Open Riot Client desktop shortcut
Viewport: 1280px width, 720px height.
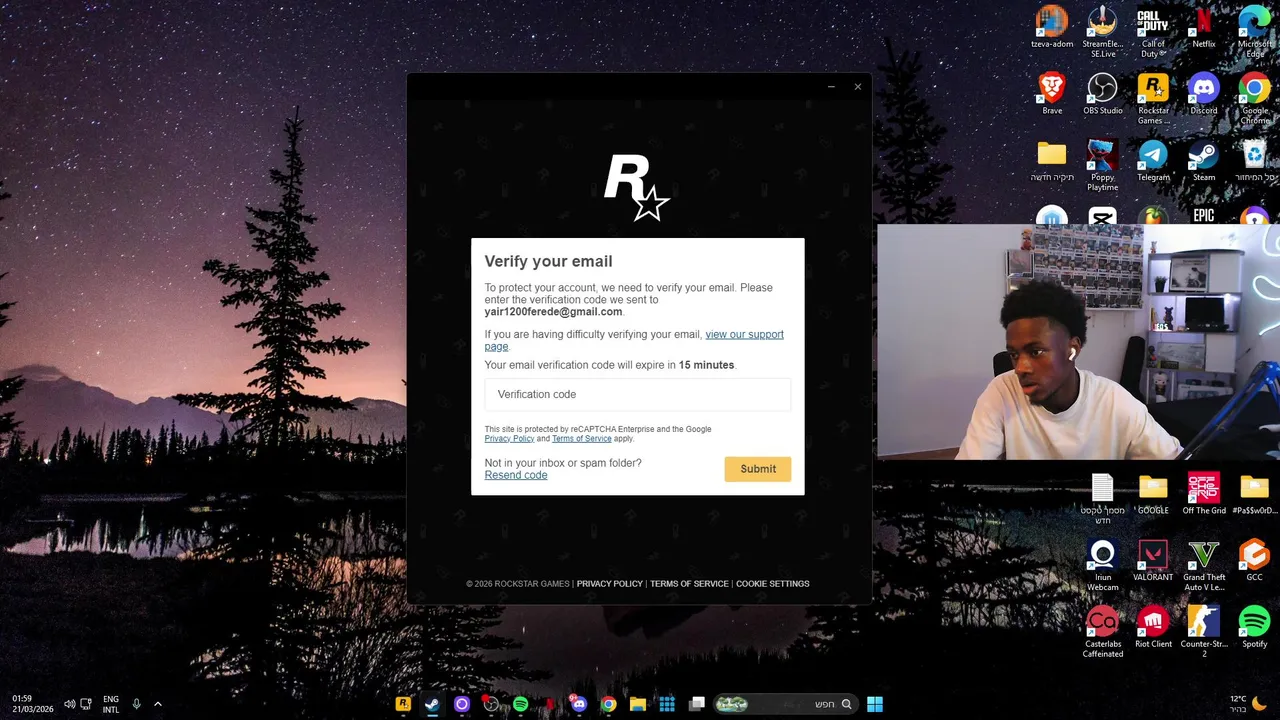coord(1153,628)
